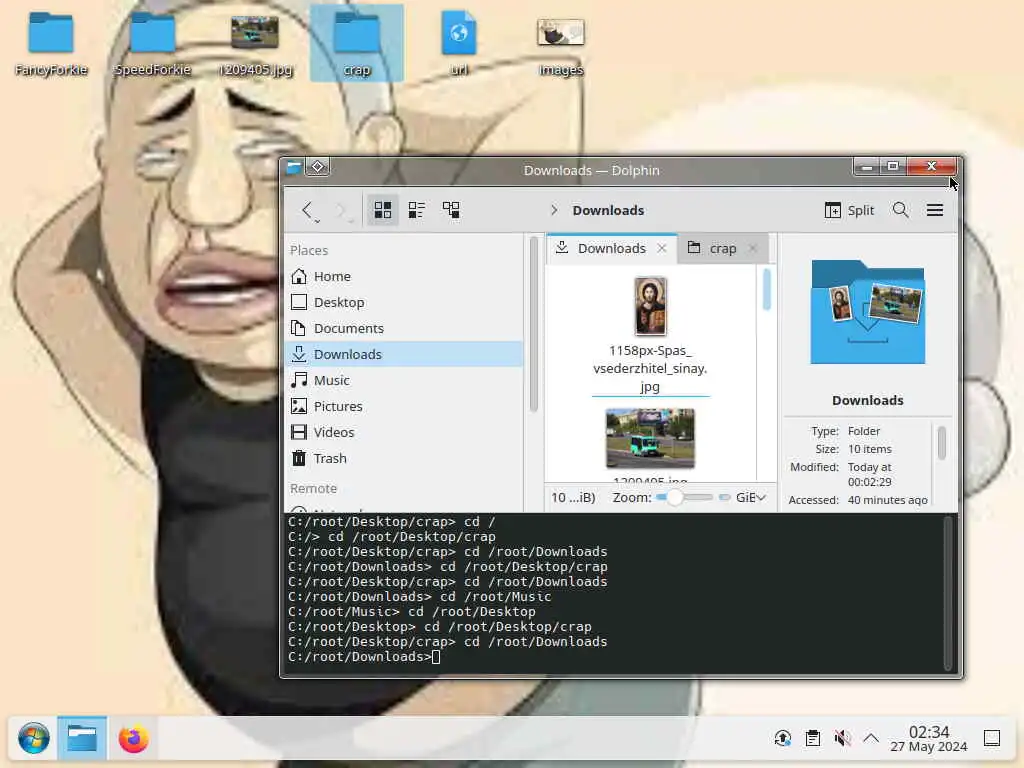
Task: Click the breadcrumb chevron before Downloads
Action: coord(554,210)
